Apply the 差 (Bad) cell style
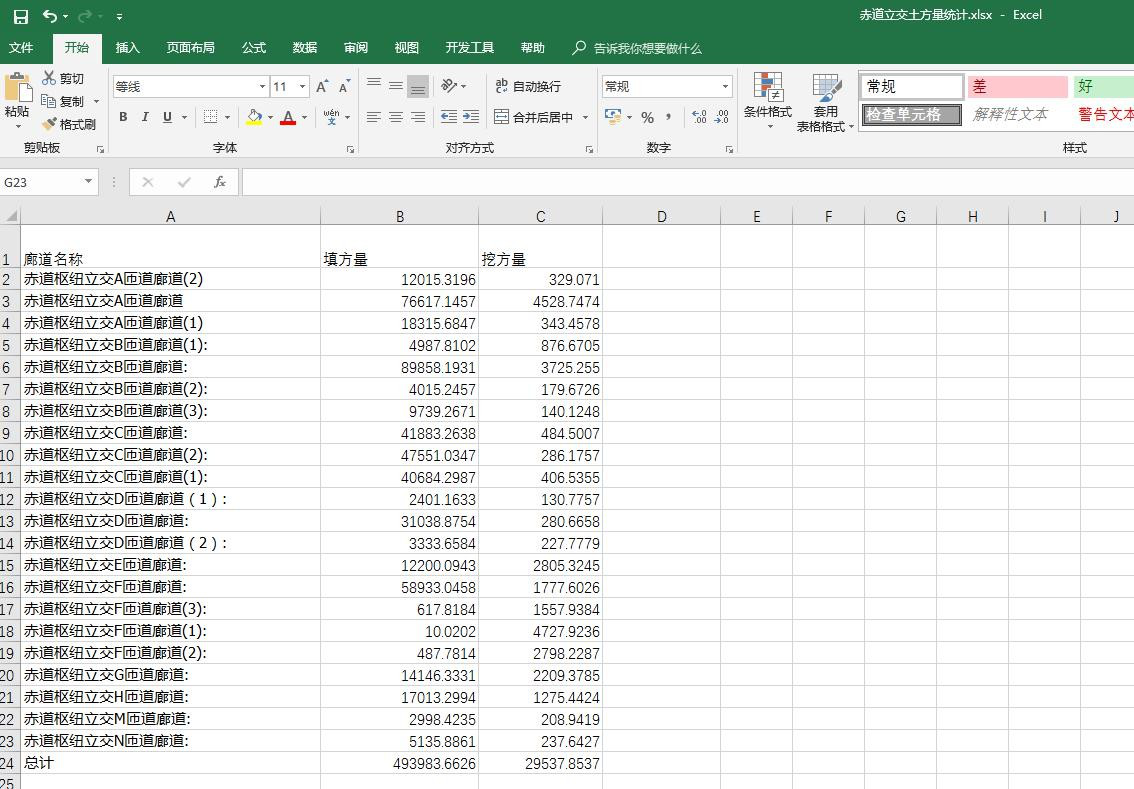 (1017, 87)
